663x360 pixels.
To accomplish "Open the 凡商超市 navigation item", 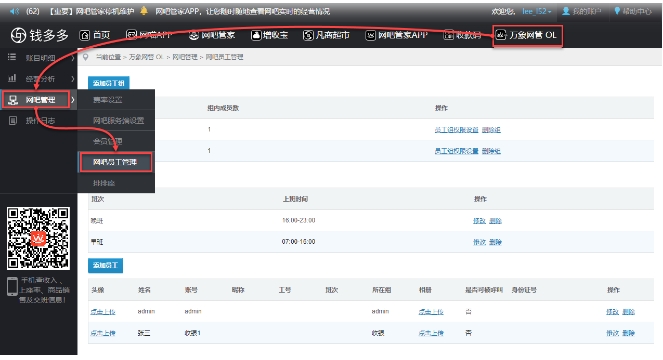I will click(326, 35).
